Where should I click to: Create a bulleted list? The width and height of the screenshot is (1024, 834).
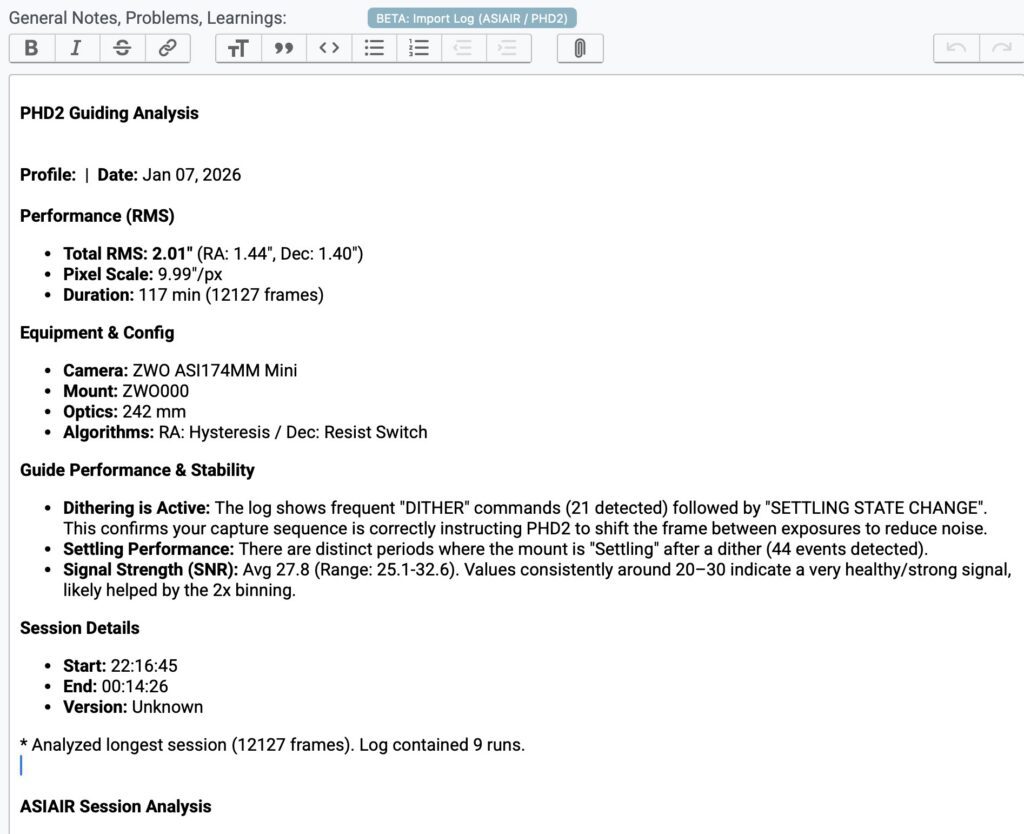tap(374, 48)
